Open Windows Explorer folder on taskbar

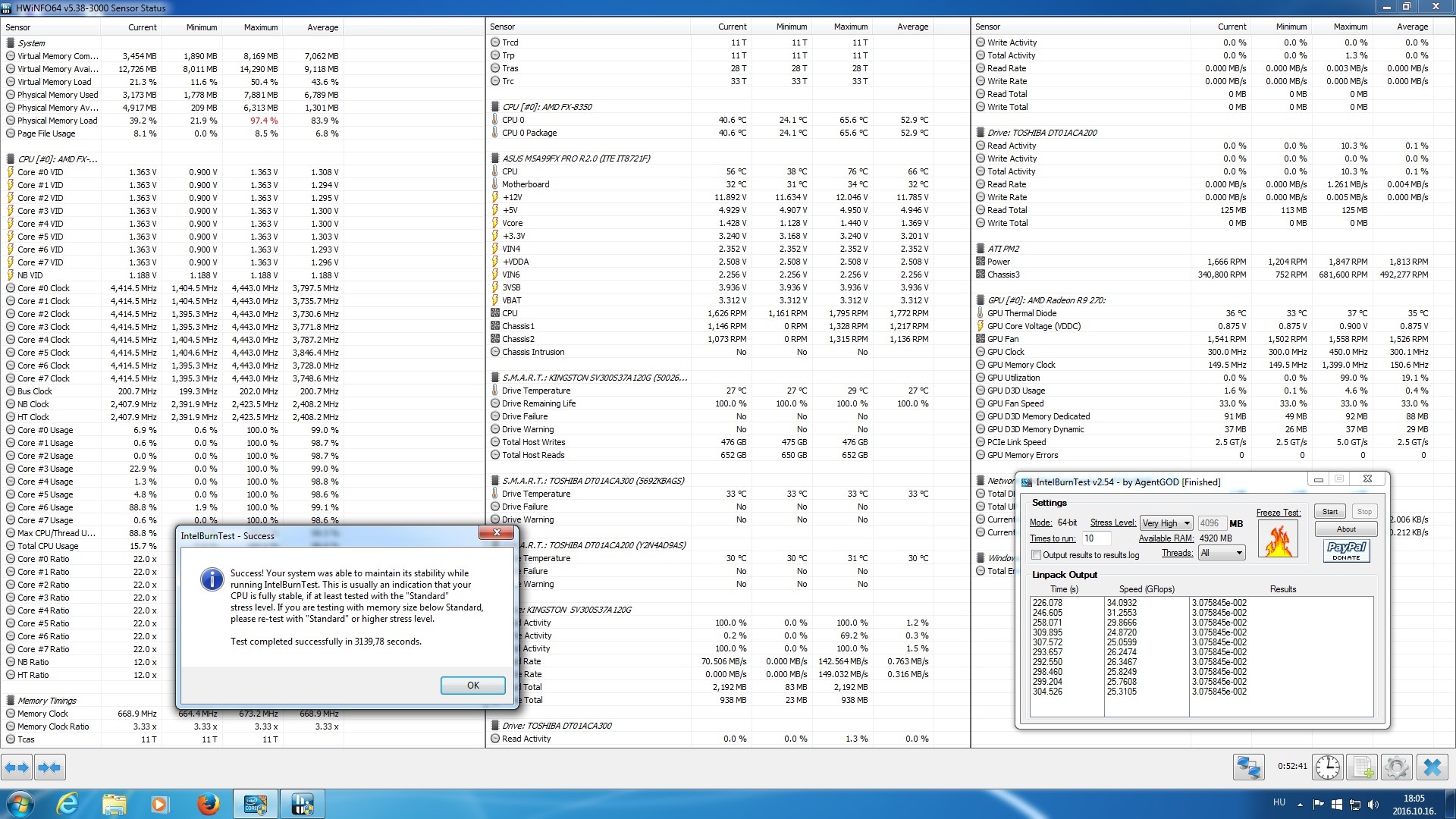115,804
